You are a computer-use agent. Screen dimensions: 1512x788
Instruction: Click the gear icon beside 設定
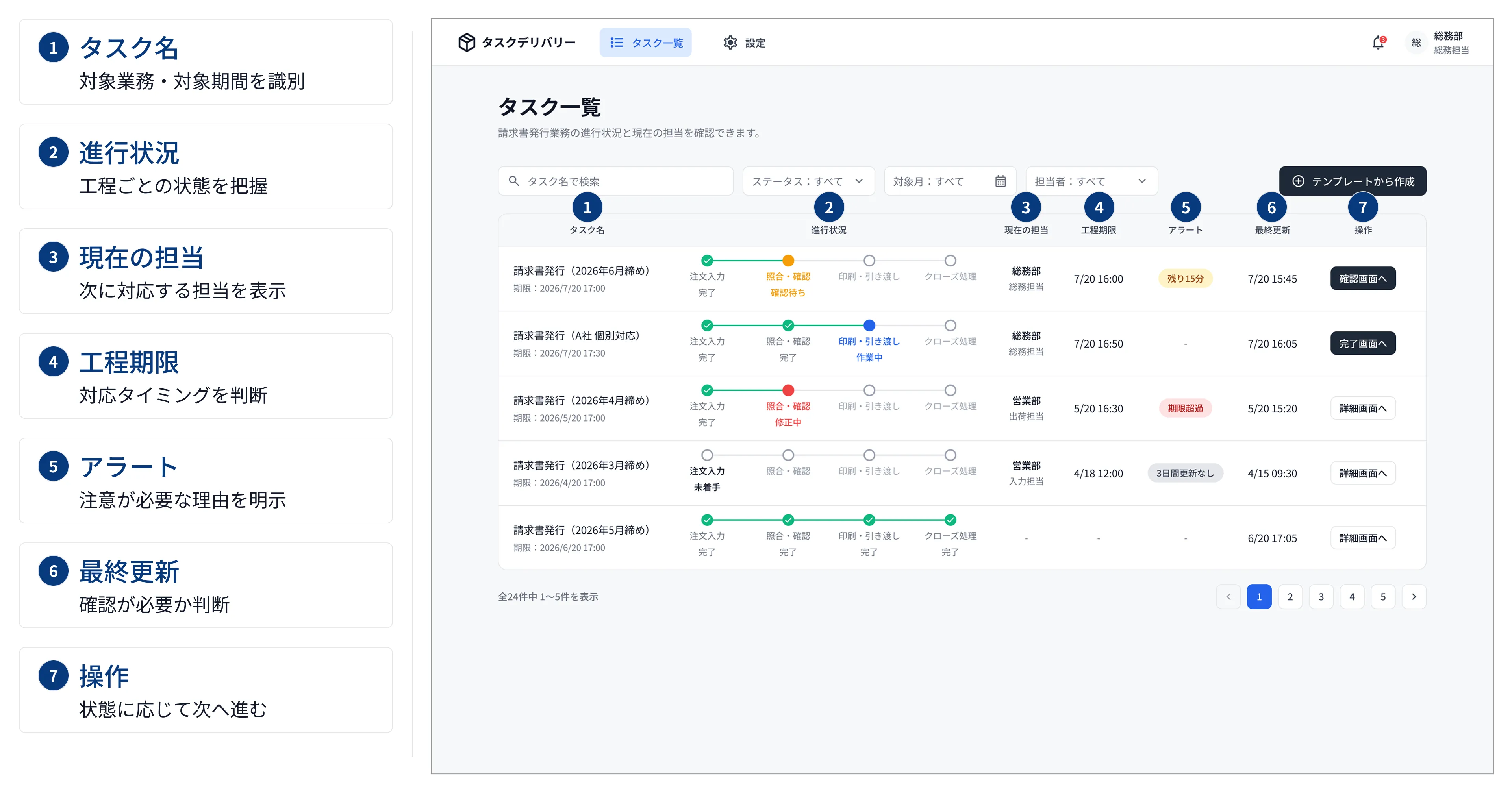click(730, 43)
